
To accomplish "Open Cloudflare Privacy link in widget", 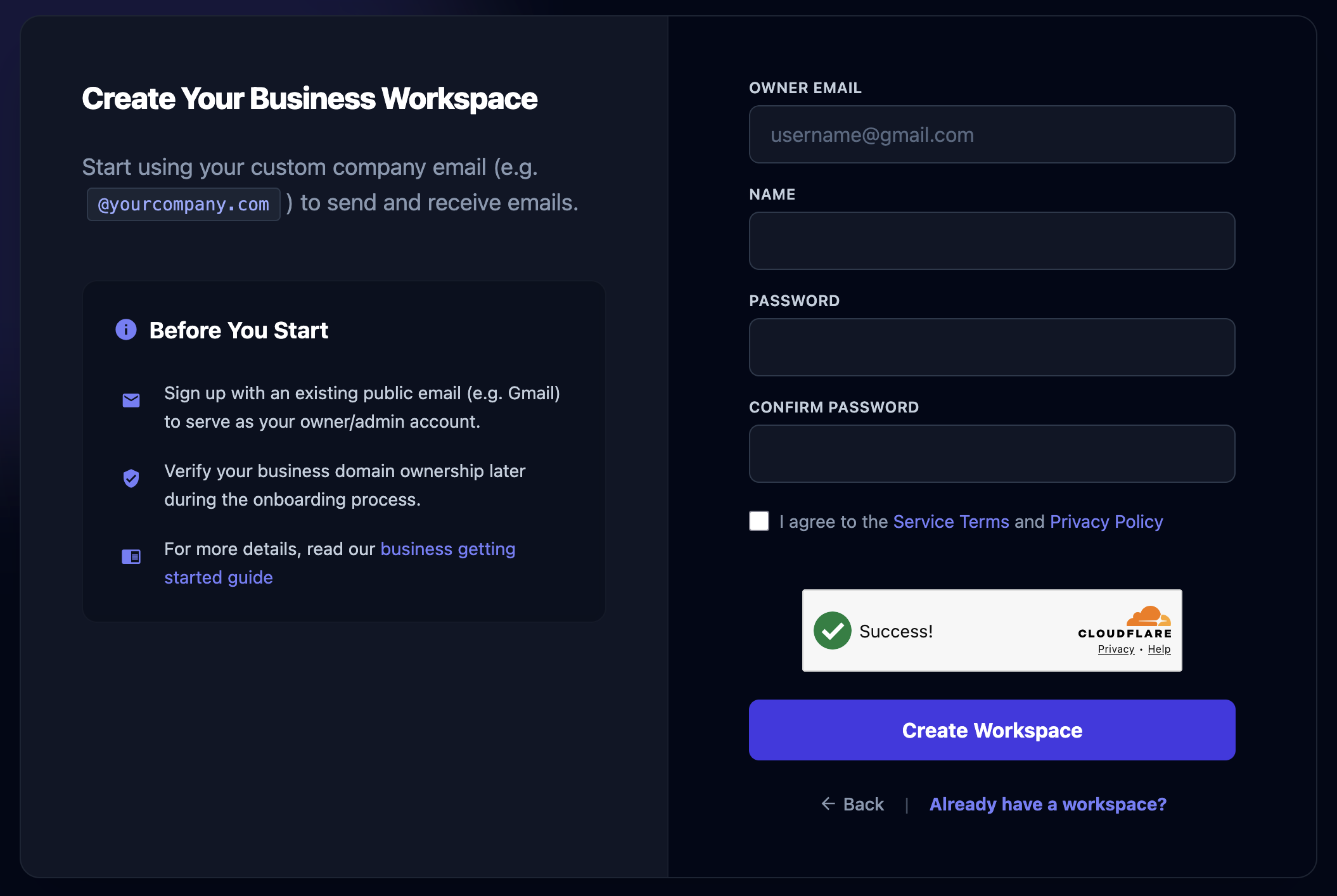I will pos(1116,649).
